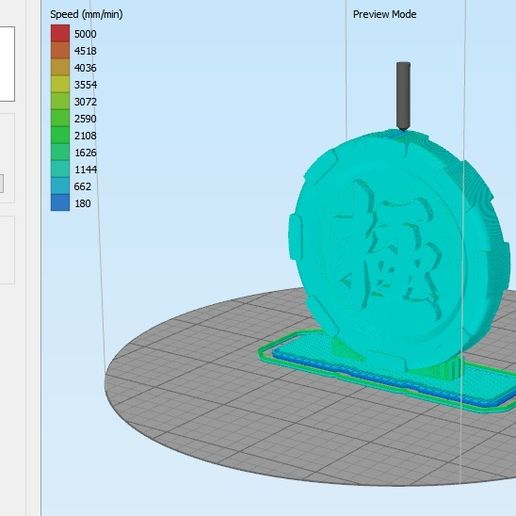Click the legend value "4036"
This screenshot has height=516, width=516.
[85, 68]
